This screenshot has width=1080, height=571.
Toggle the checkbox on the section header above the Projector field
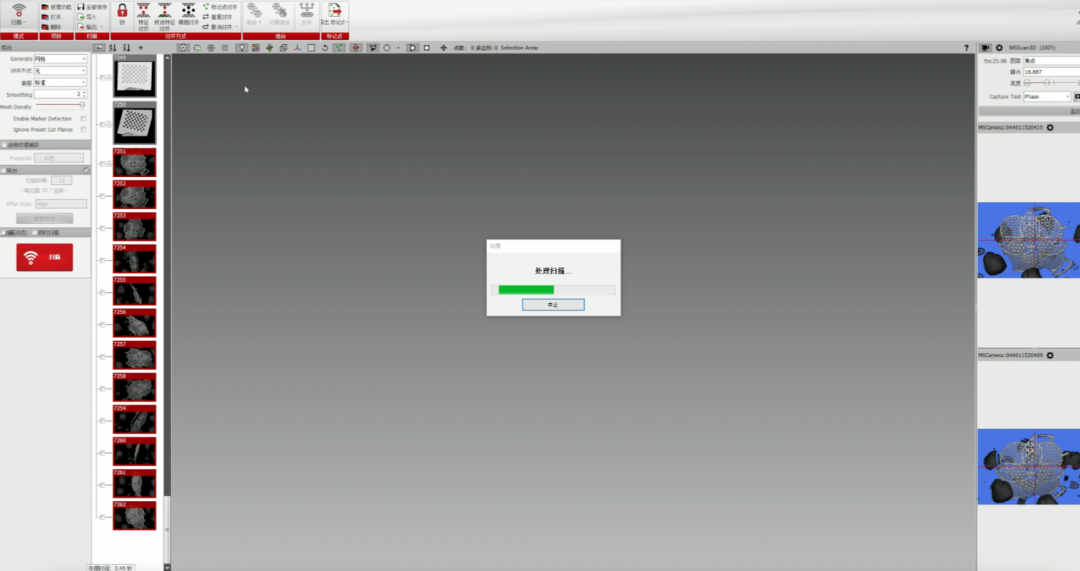tap(4, 145)
